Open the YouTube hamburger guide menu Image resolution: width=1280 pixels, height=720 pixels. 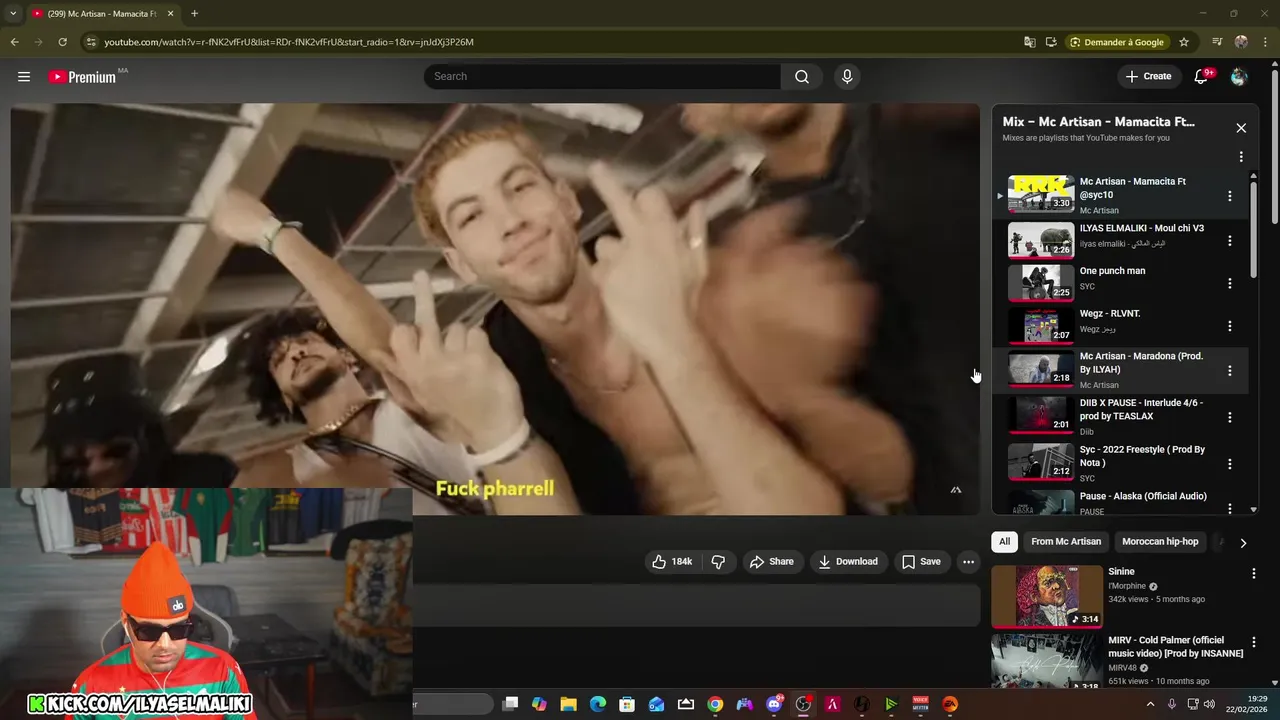tap(24, 76)
